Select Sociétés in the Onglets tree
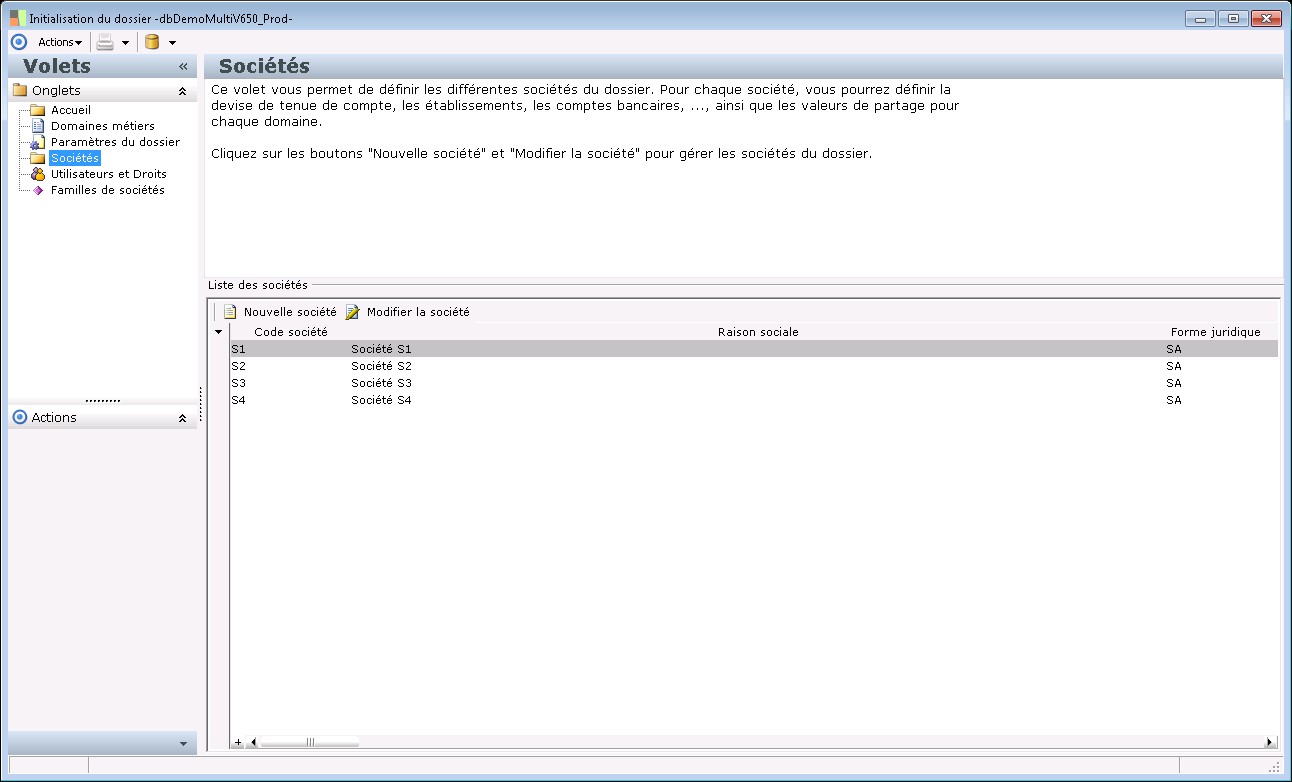 point(75,158)
